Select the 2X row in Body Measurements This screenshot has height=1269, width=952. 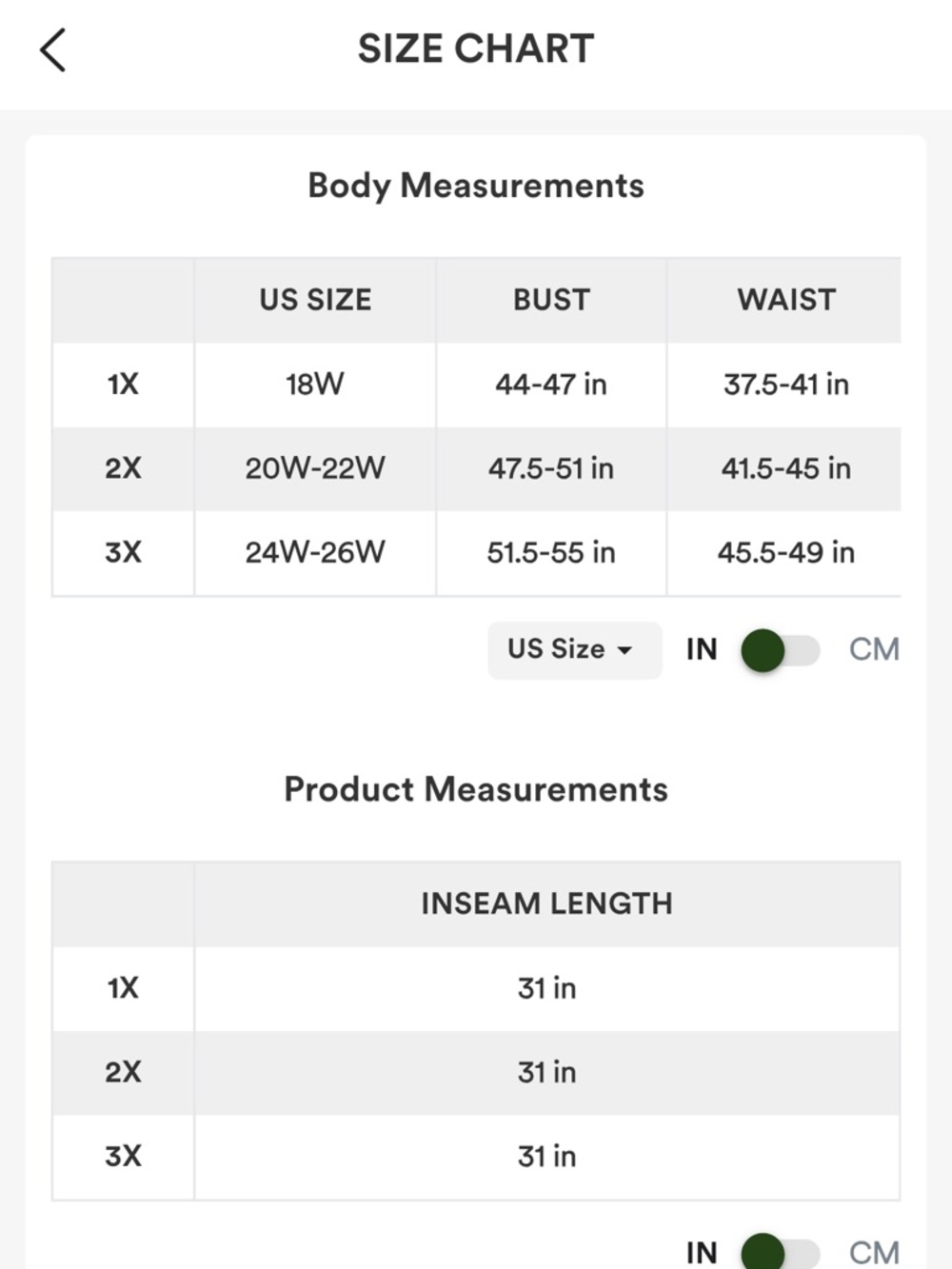pos(476,468)
